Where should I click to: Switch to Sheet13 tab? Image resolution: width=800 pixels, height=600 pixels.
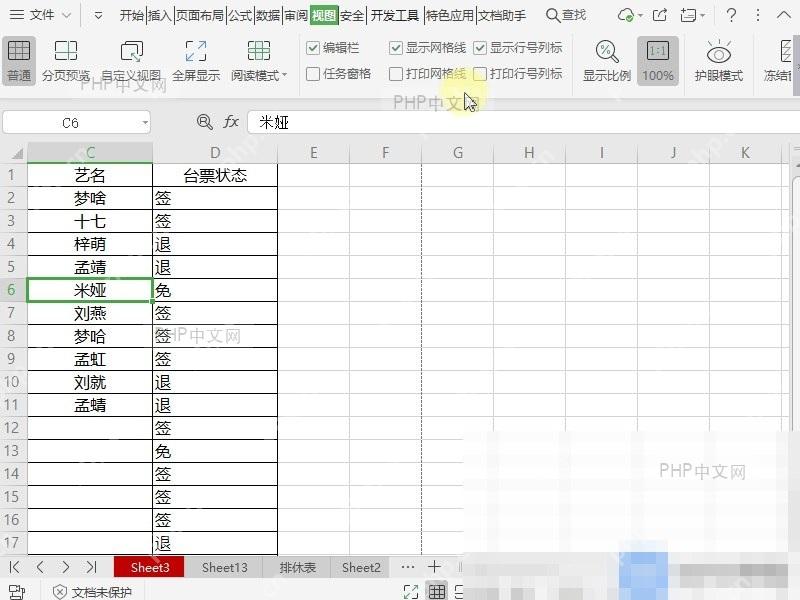[x=224, y=567]
